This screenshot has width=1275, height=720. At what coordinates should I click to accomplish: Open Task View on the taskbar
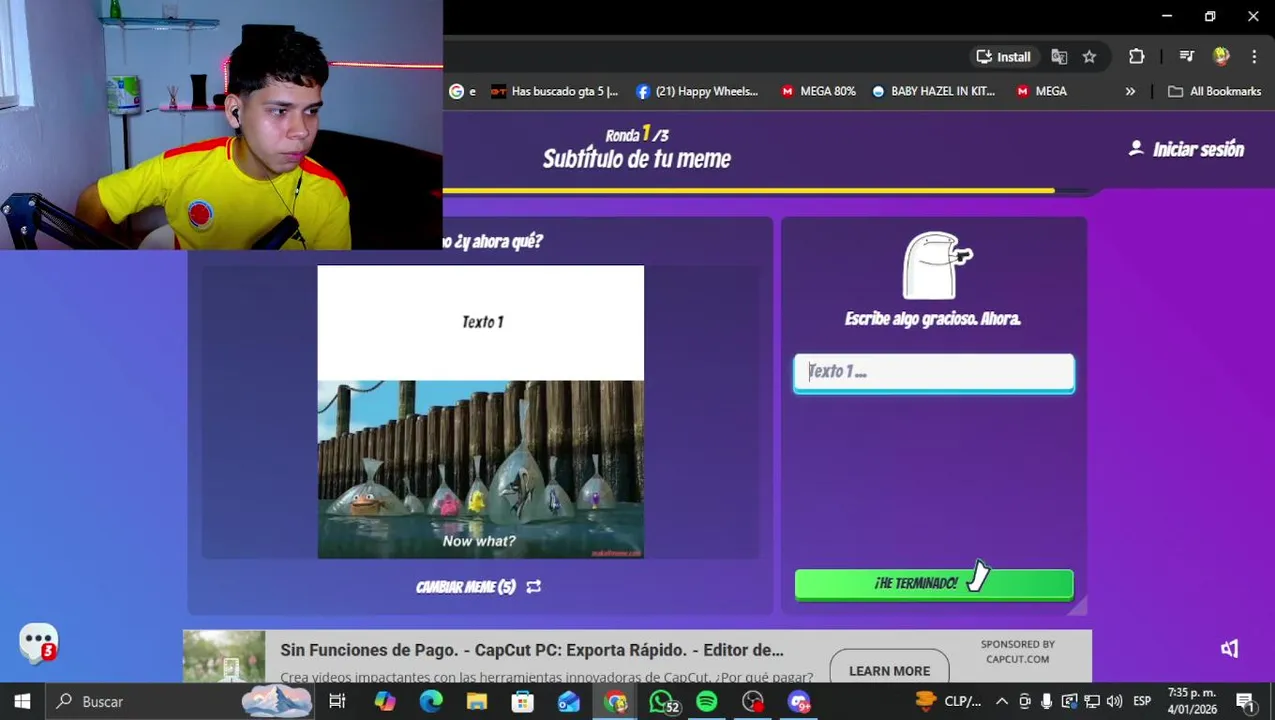point(337,702)
